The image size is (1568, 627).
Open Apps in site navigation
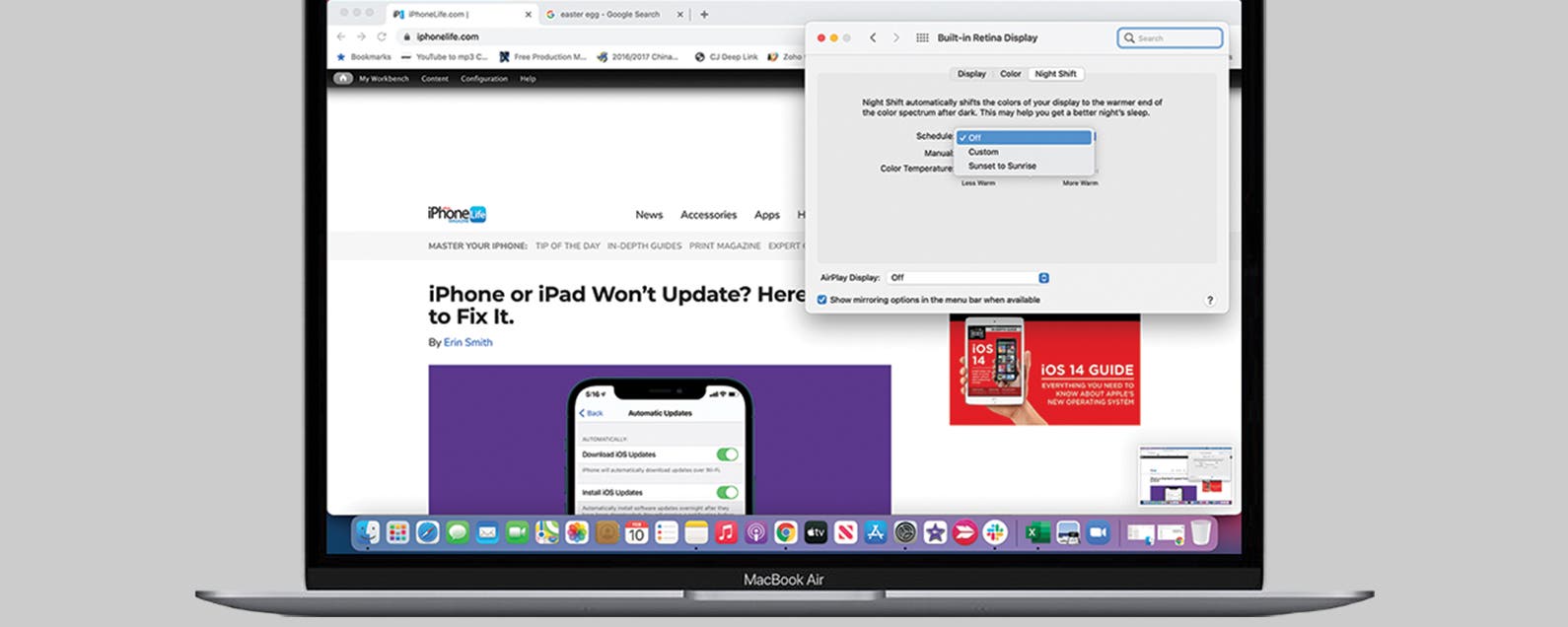(x=767, y=215)
